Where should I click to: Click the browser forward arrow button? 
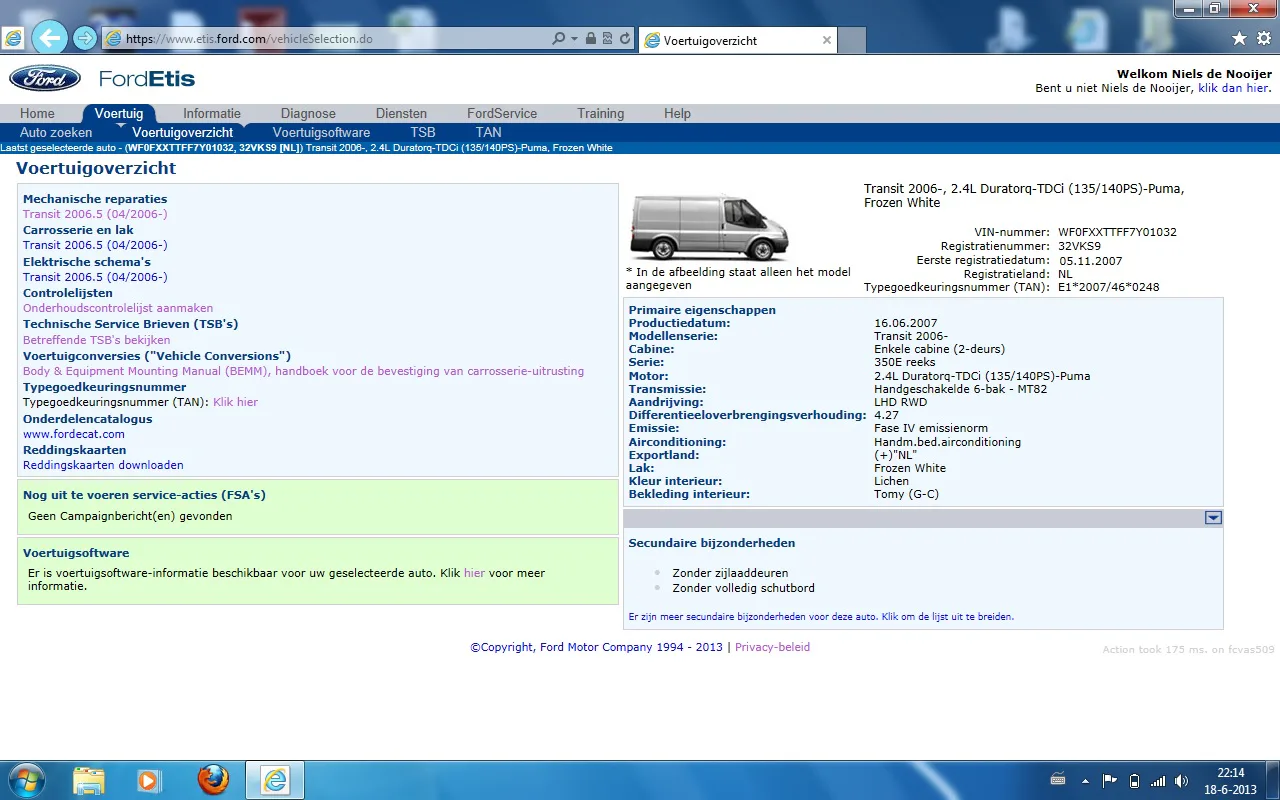(x=86, y=39)
